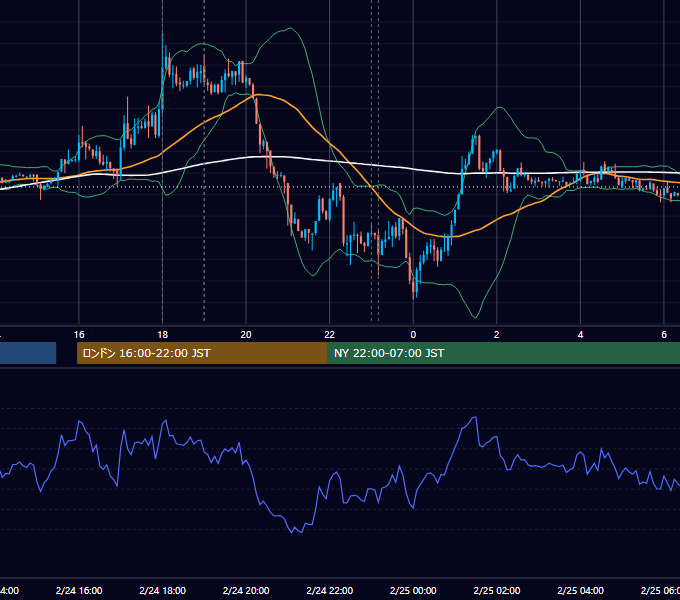680x600 pixels.
Task: Click the 2/25 04:00 date label
Action: 580,590
